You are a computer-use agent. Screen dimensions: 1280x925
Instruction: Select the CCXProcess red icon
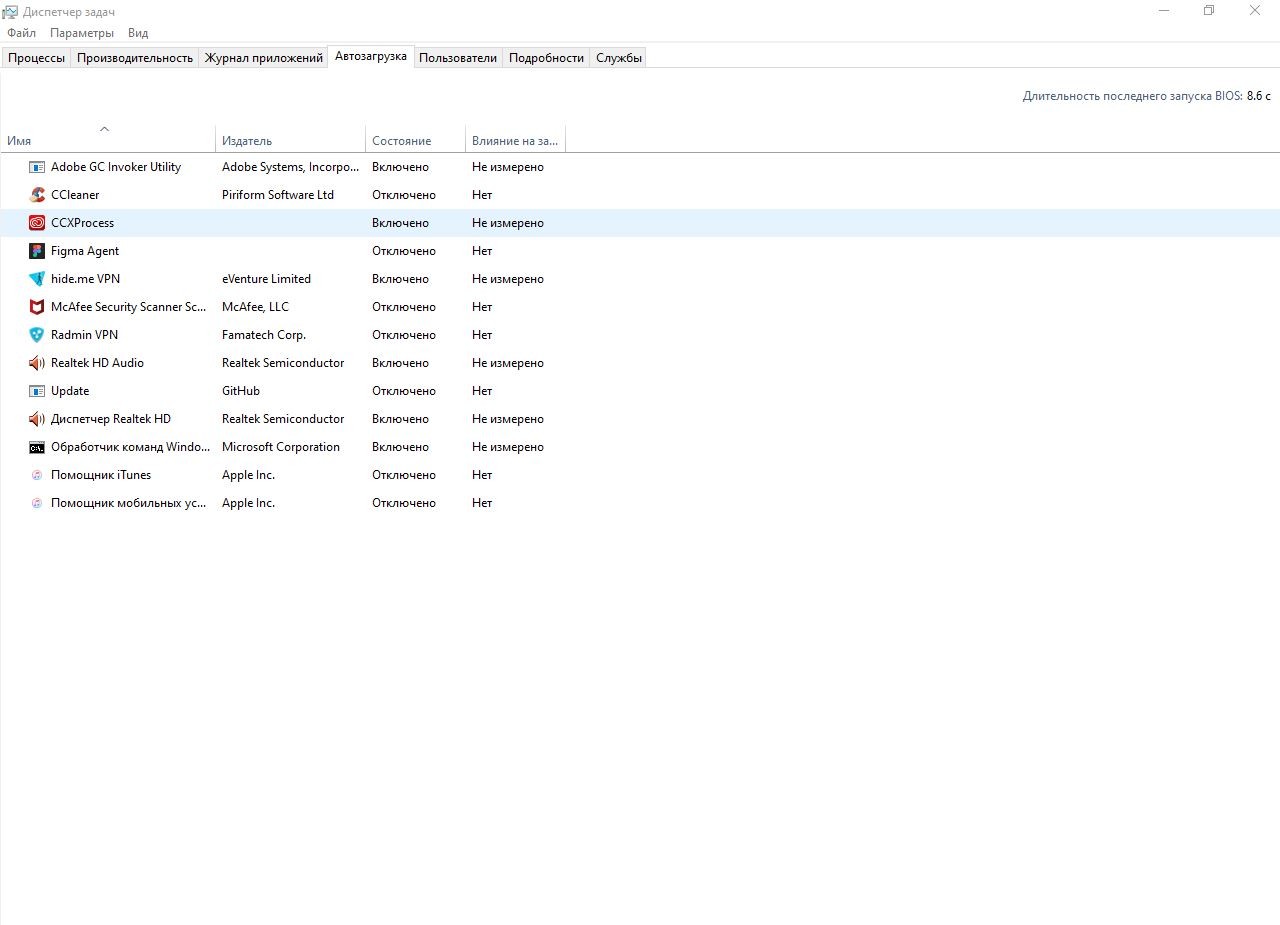37,223
